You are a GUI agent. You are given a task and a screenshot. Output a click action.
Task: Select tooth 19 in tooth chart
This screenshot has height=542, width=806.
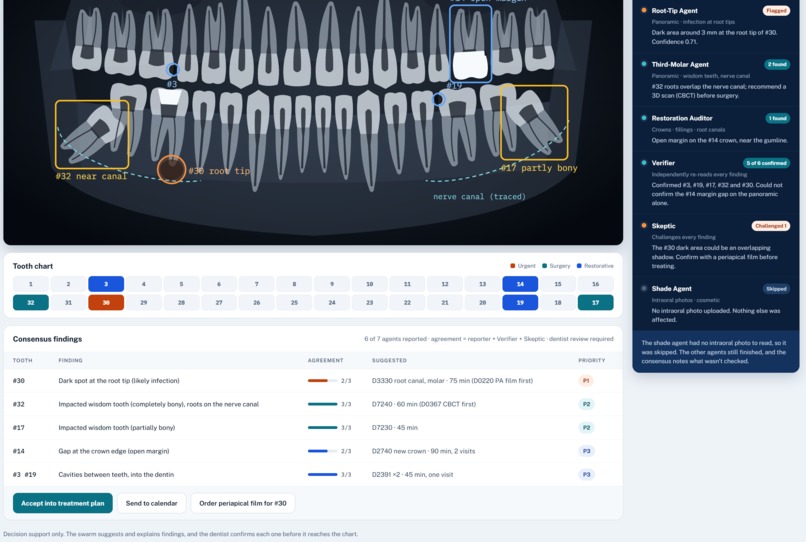click(520, 302)
